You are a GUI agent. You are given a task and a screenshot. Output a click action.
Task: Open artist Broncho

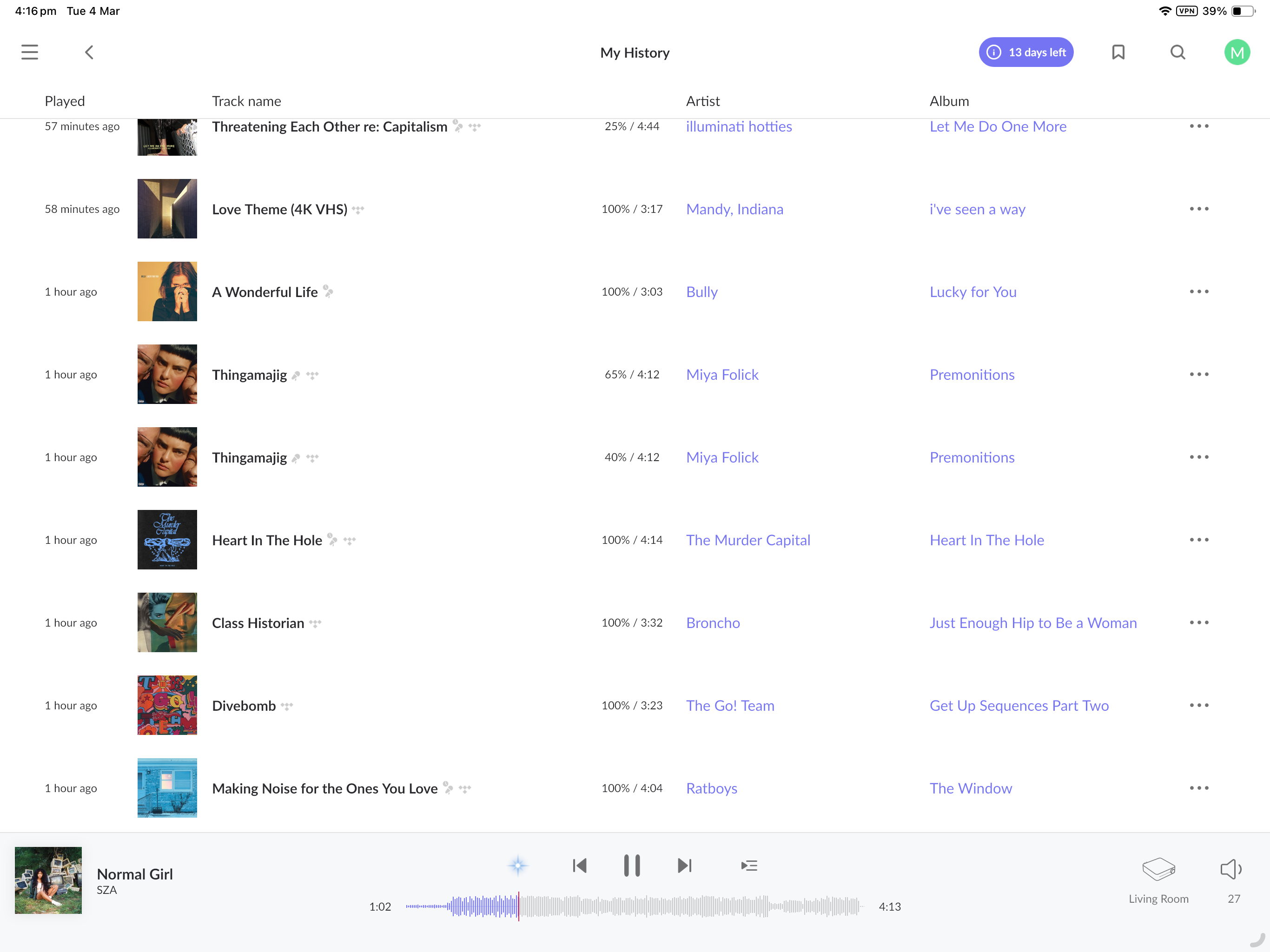pyautogui.click(x=713, y=622)
